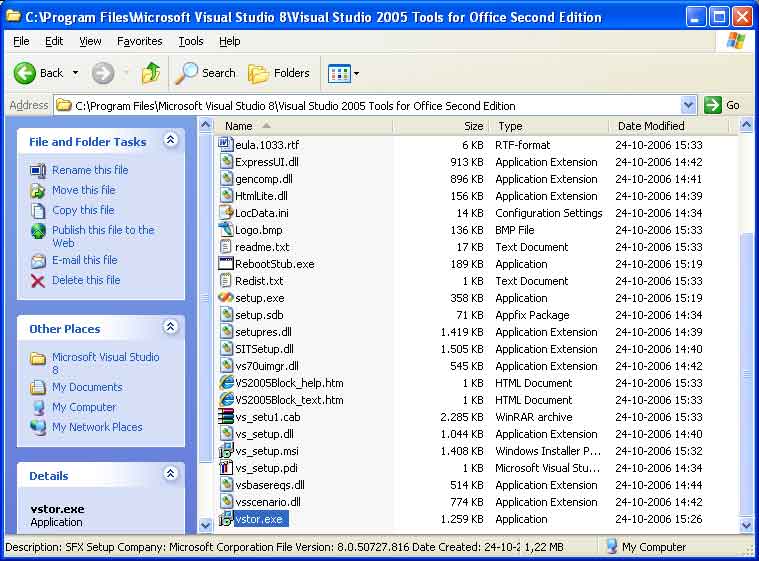
Task: Select the vs70uimgr.dll file icon
Action: click(226, 365)
